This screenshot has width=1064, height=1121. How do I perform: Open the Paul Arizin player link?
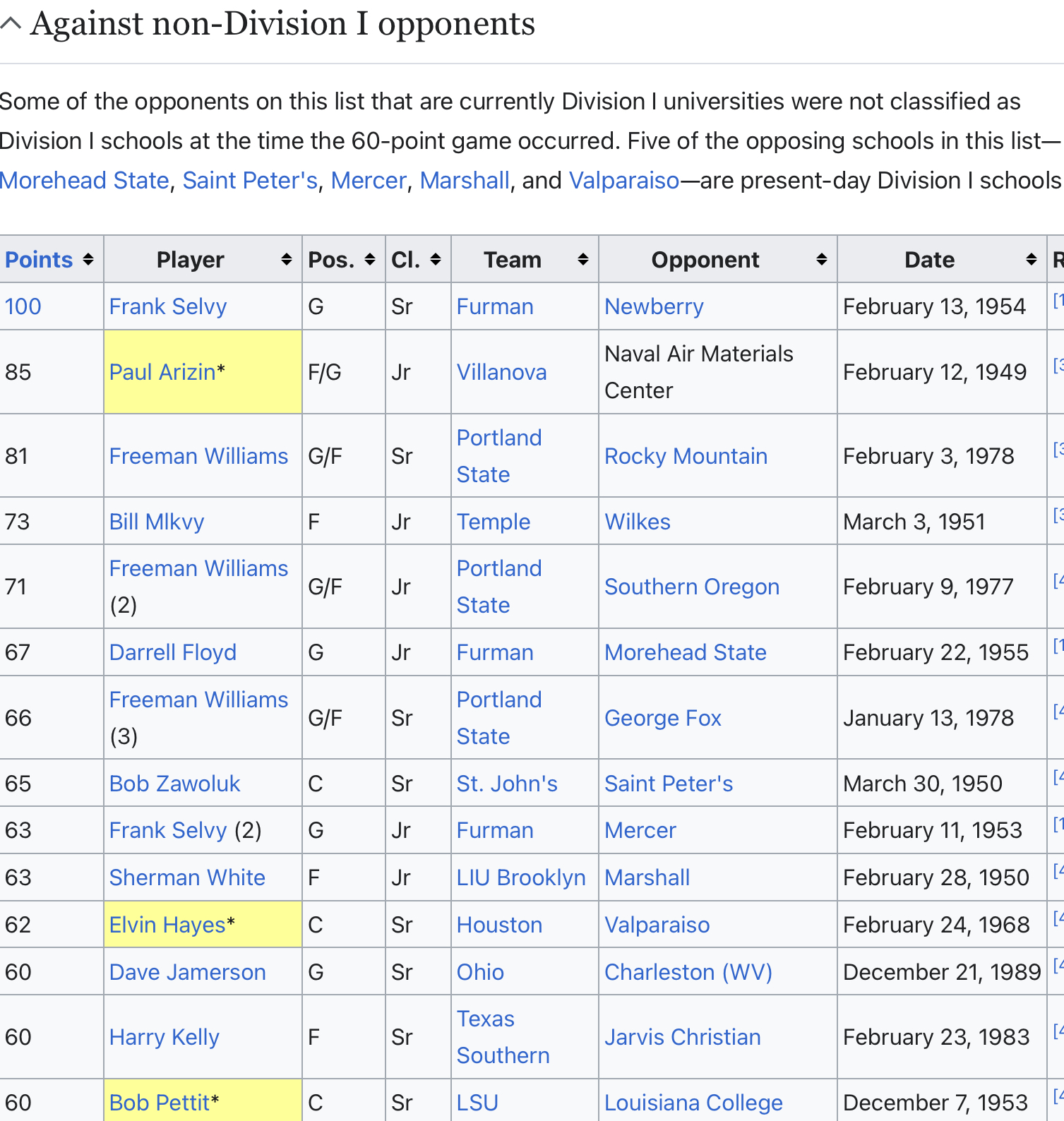162,372
